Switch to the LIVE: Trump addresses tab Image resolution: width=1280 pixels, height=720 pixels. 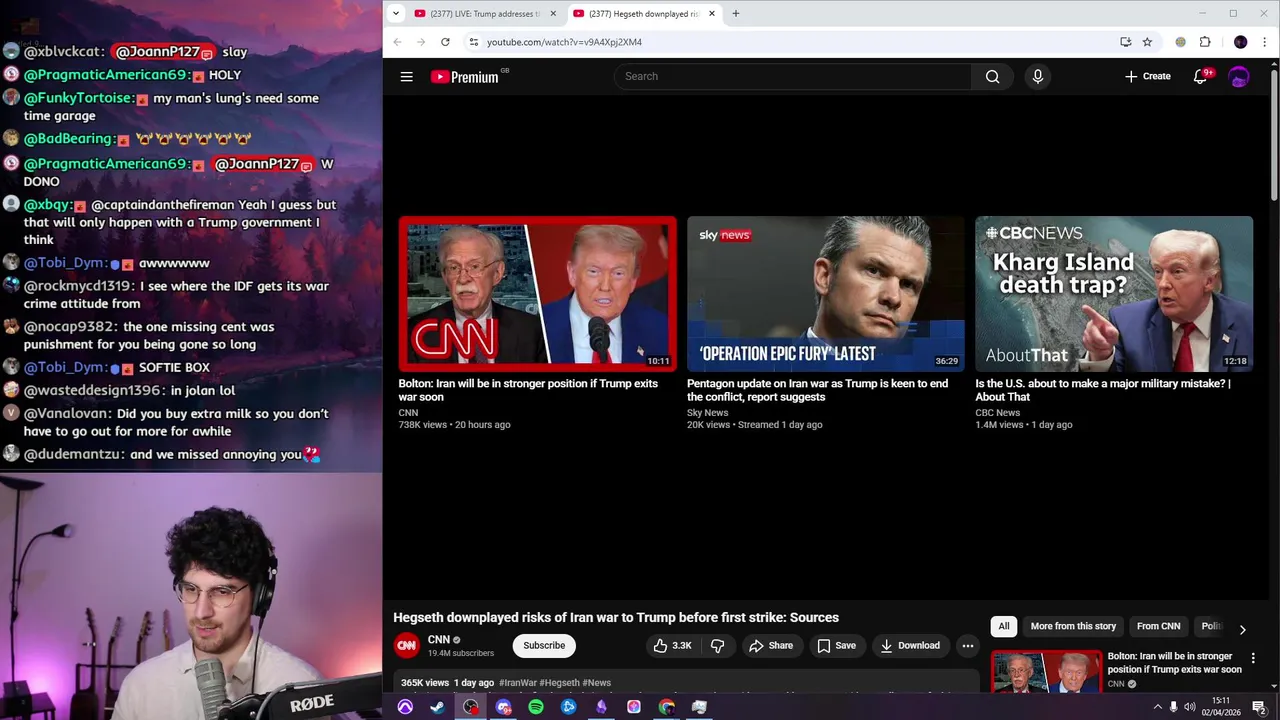(x=482, y=14)
